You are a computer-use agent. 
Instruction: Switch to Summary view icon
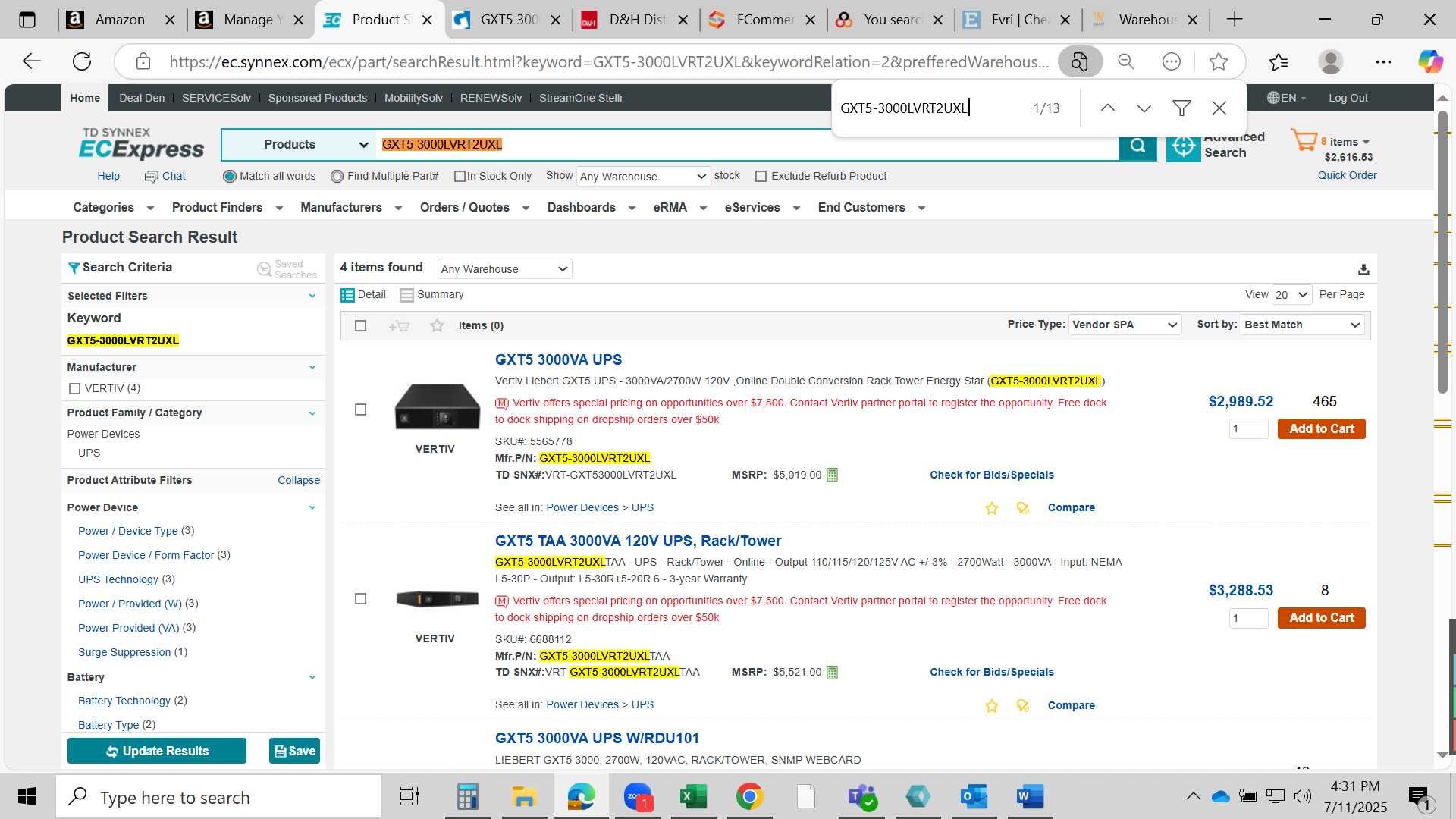click(x=406, y=295)
